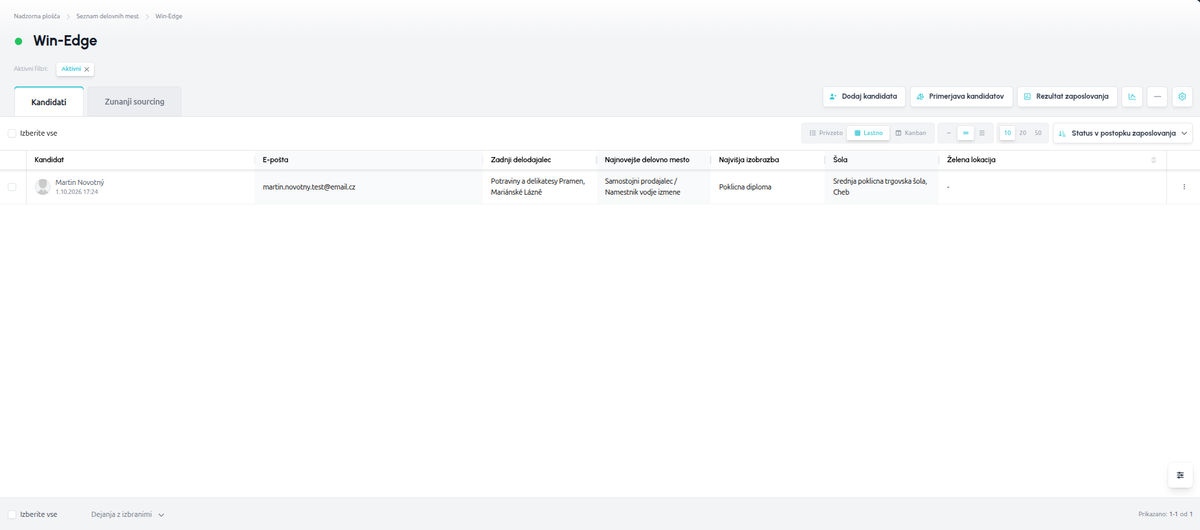This screenshot has height=530, width=1200.
Task: Switch to Privzeto view
Action: click(825, 133)
